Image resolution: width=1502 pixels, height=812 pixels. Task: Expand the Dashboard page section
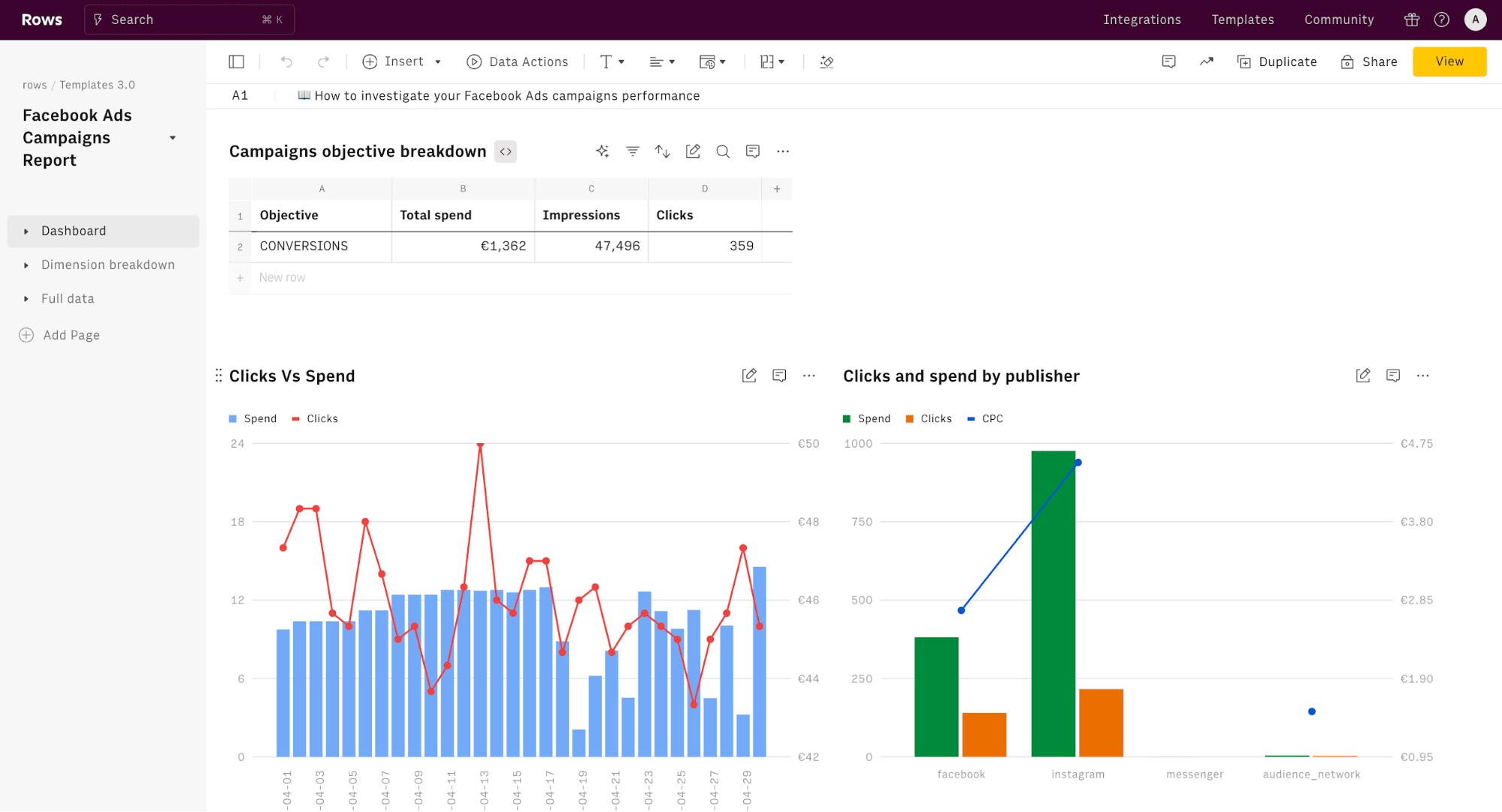click(x=26, y=231)
